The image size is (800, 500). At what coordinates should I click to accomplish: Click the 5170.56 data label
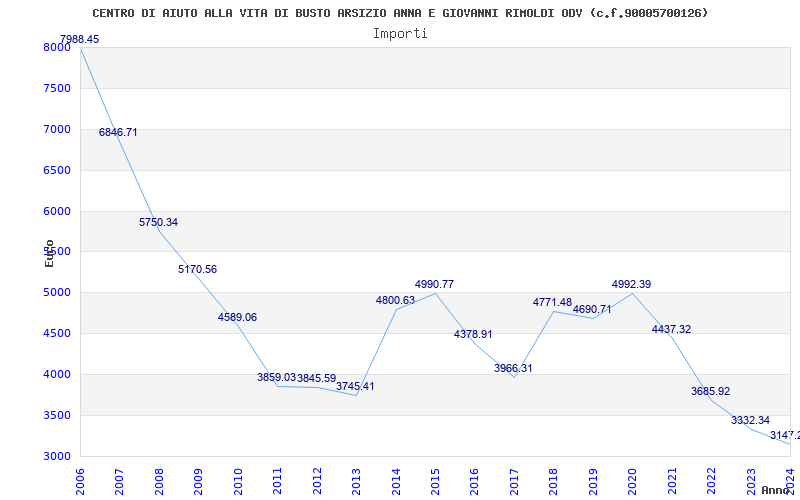[x=197, y=269]
